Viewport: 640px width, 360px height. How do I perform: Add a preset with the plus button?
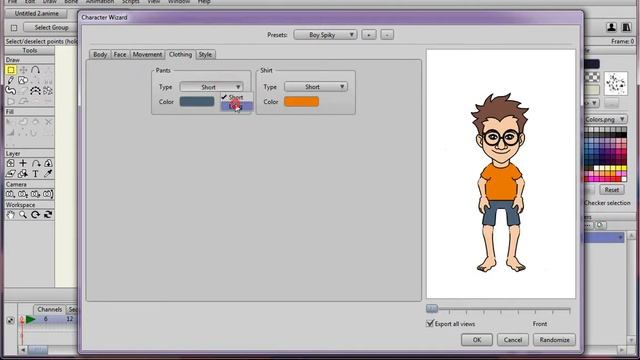(x=369, y=35)
